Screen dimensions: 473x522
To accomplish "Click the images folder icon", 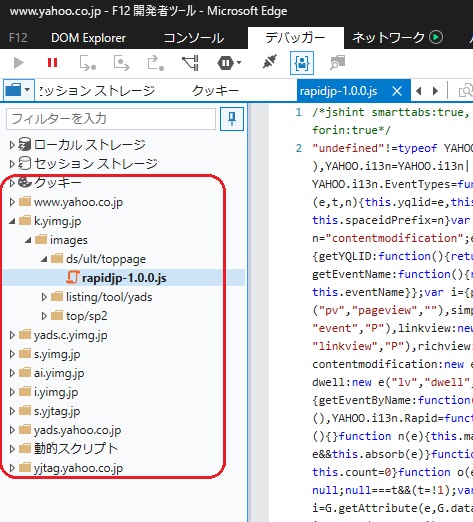I will (41, 239).
